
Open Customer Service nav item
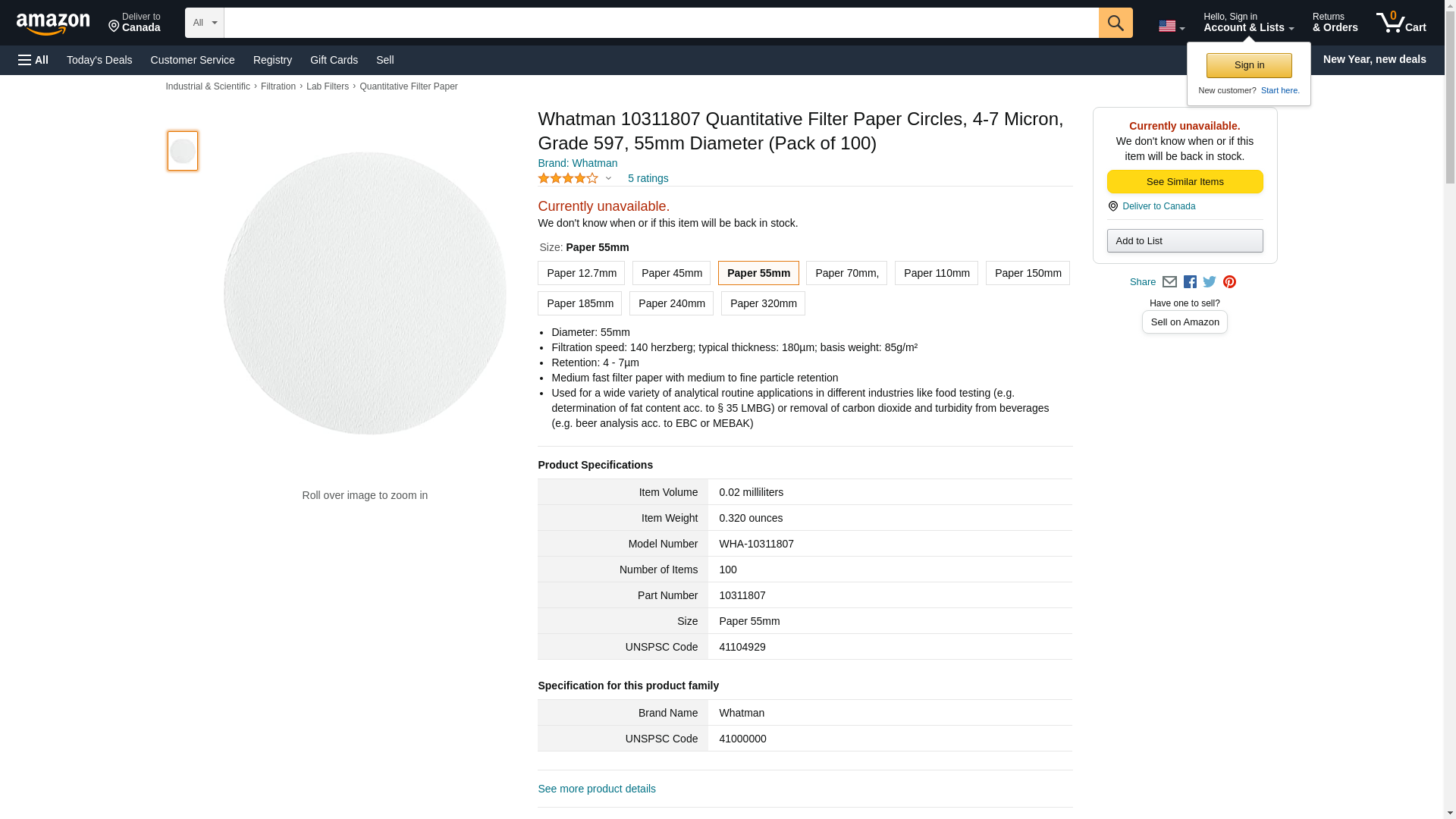click(x=193, y=60)
